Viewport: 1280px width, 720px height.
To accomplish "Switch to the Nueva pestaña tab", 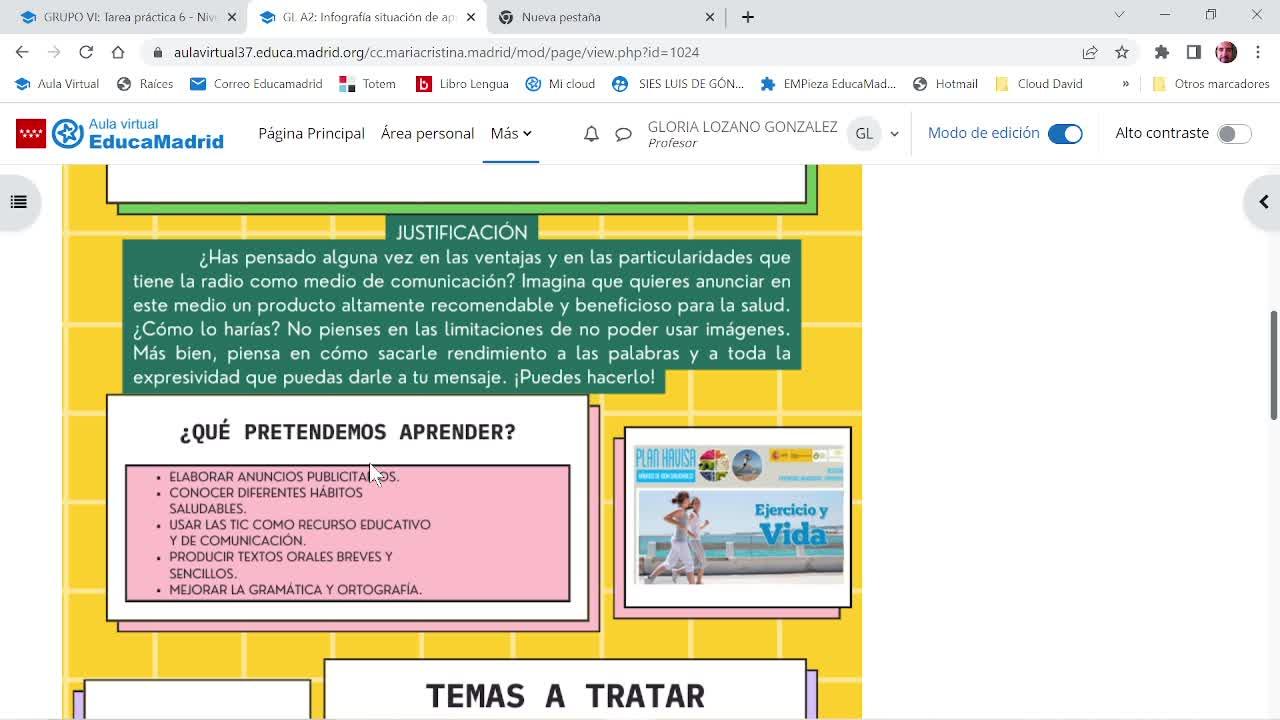I will pyautogui.click(x=606, y=17).
